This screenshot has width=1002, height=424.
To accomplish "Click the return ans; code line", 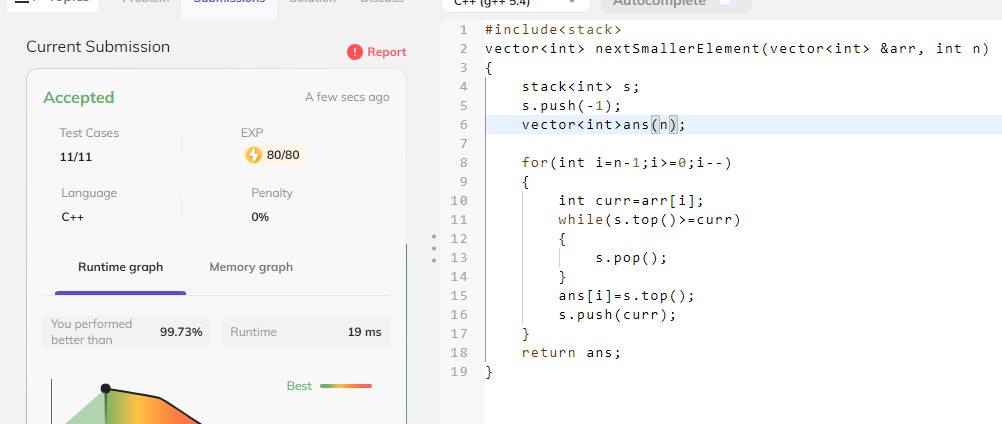I will 571,352.
